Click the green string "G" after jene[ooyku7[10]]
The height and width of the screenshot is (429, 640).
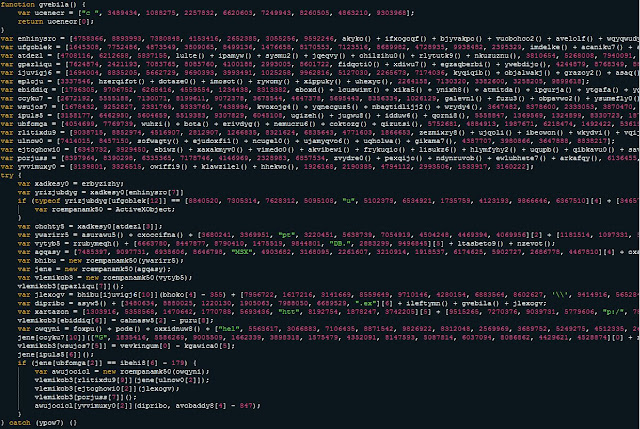tap(99, 338)
